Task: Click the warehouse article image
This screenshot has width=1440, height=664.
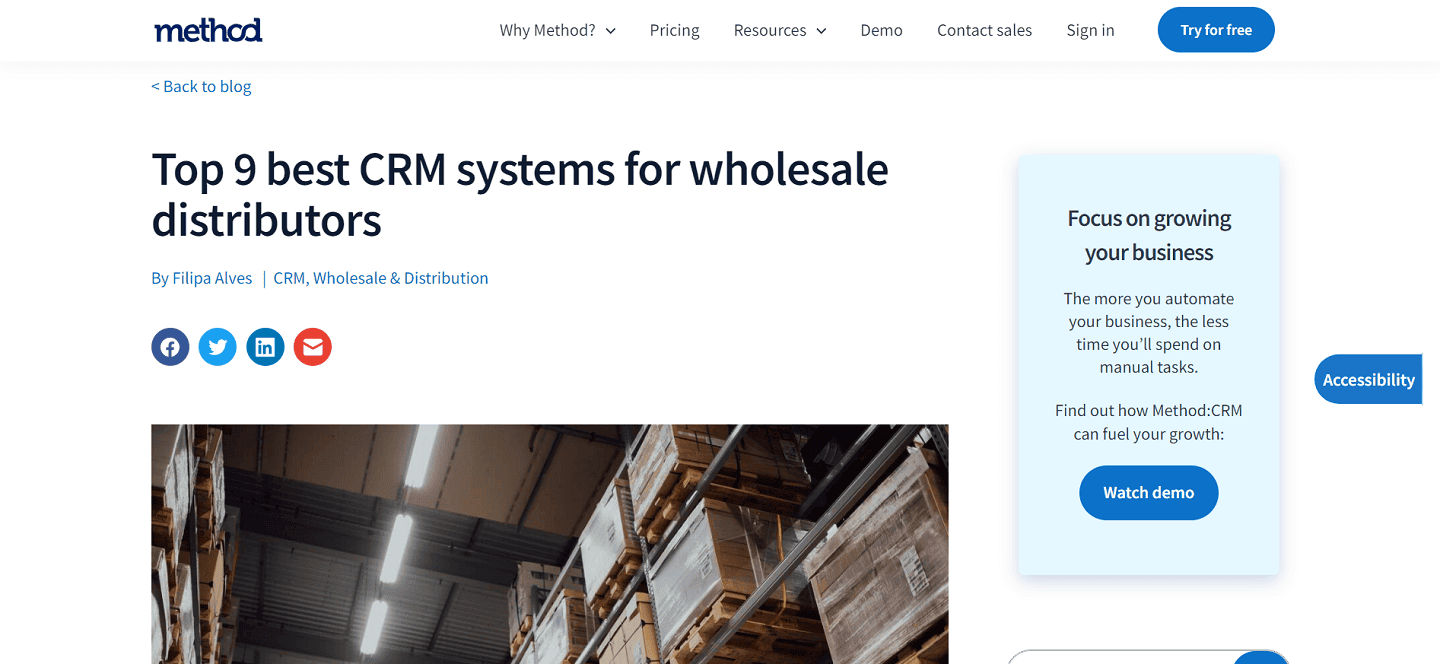Action: tap(549, 544)
